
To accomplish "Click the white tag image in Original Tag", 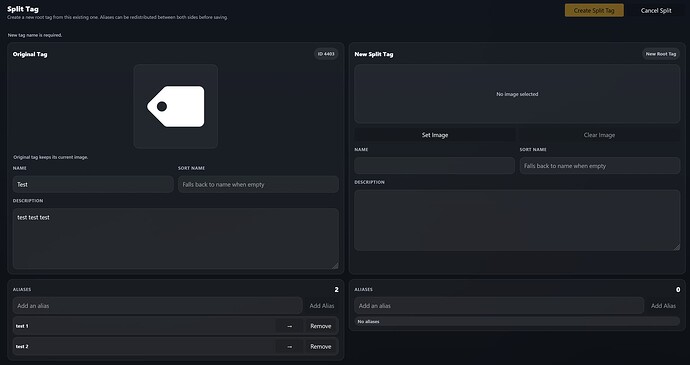I will (176, 107).
